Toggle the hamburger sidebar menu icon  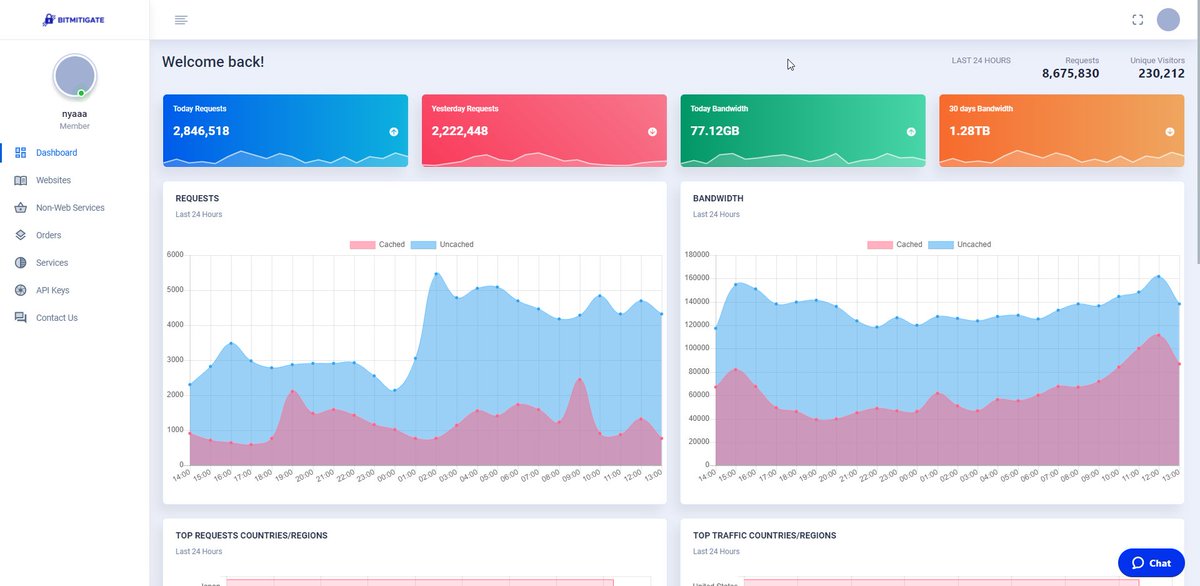click(181, 20)
